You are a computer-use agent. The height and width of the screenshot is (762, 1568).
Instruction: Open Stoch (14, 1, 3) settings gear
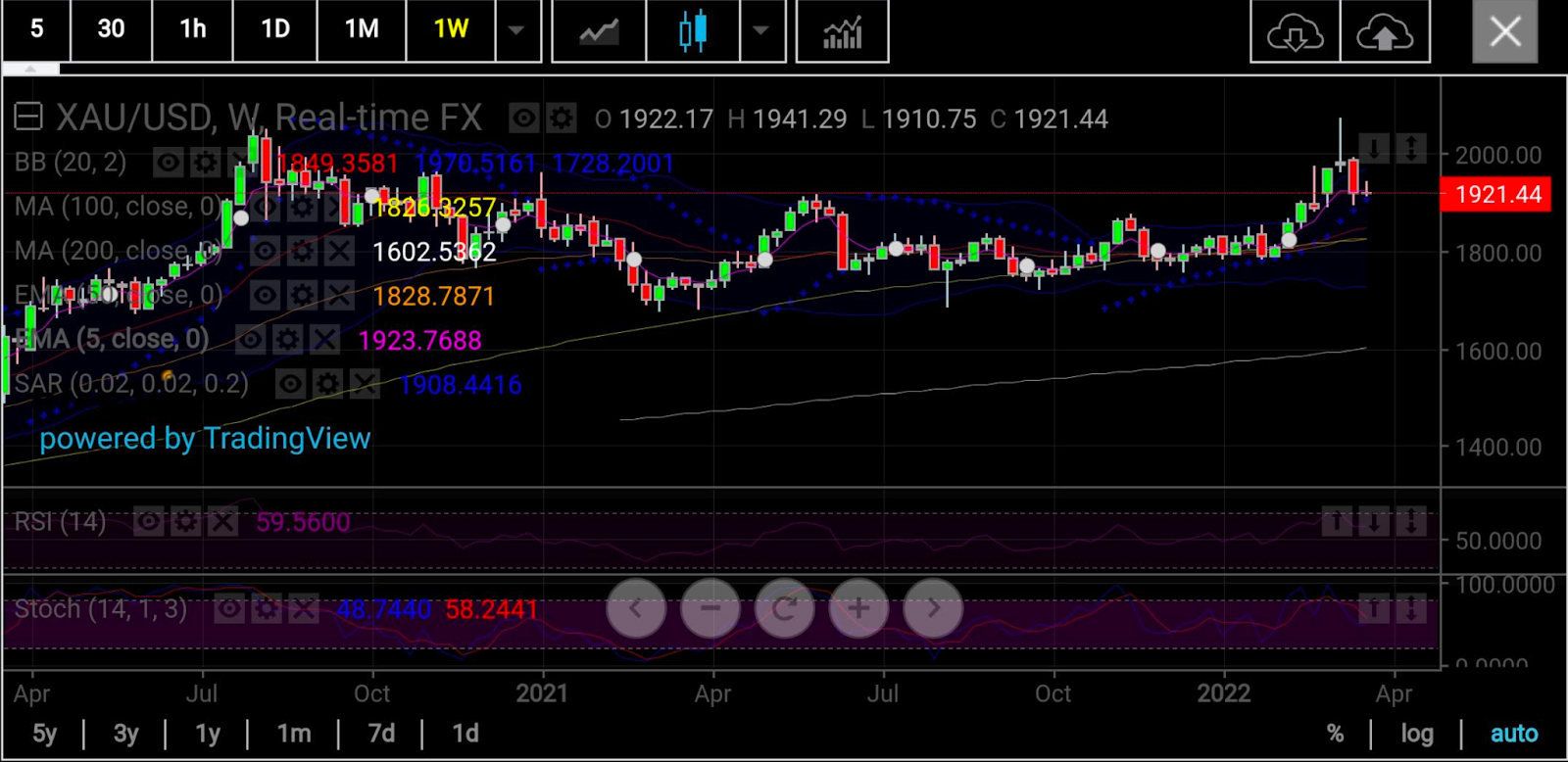pyautogui.click(x=266, y=610)
